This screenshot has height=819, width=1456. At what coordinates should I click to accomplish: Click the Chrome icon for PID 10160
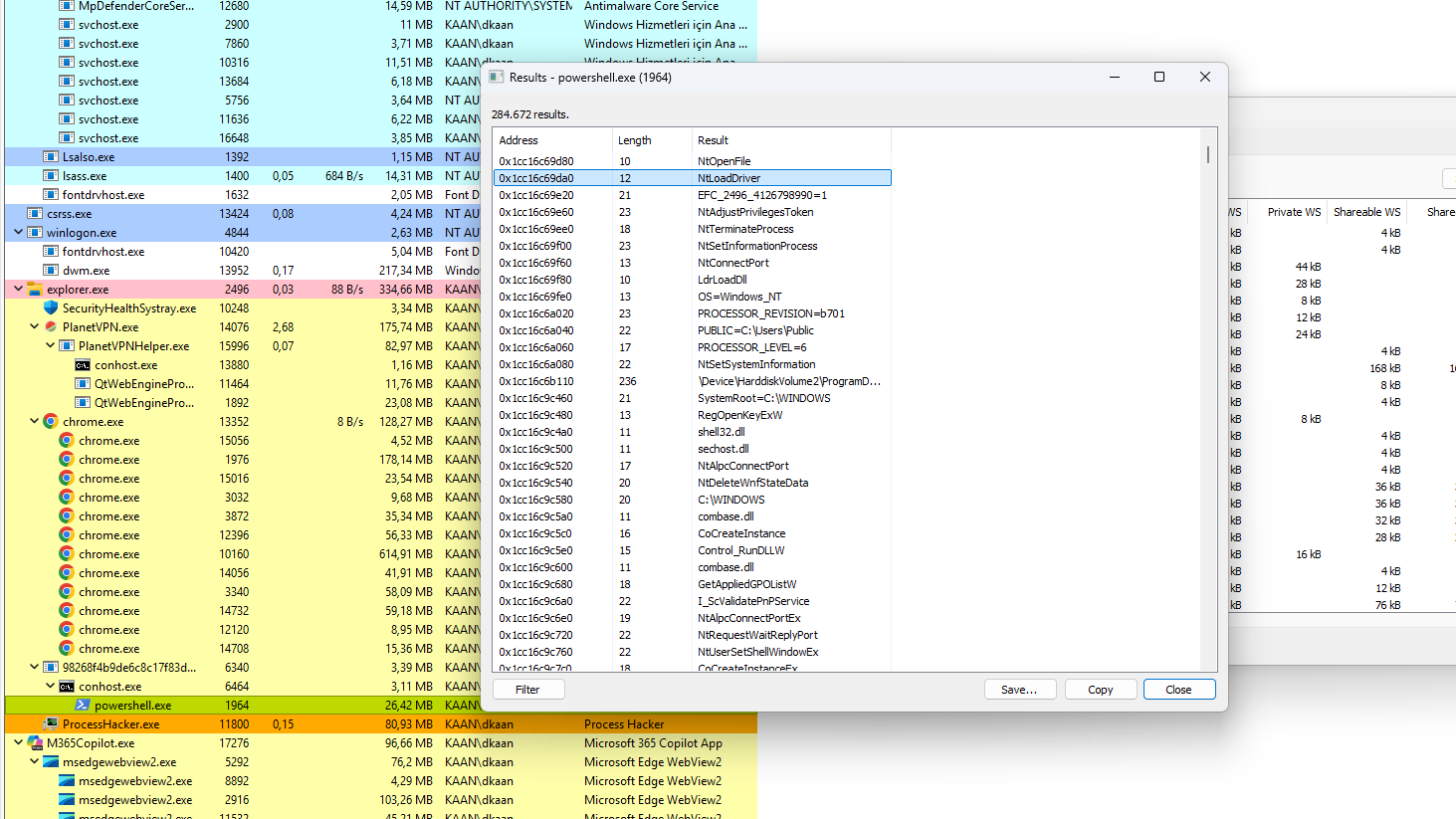[x=67, y=554]
